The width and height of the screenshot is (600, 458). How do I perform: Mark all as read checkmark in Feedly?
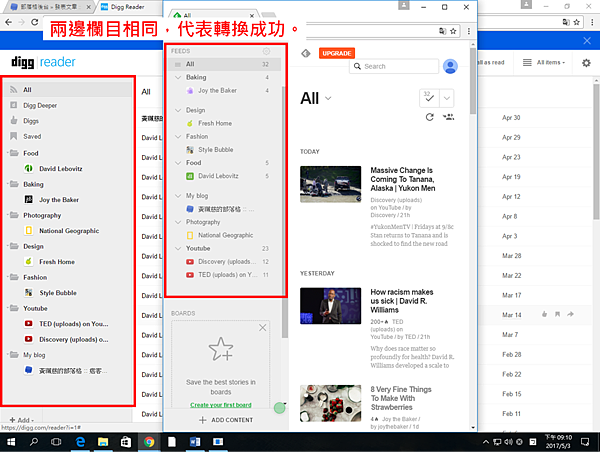point(429,98)
